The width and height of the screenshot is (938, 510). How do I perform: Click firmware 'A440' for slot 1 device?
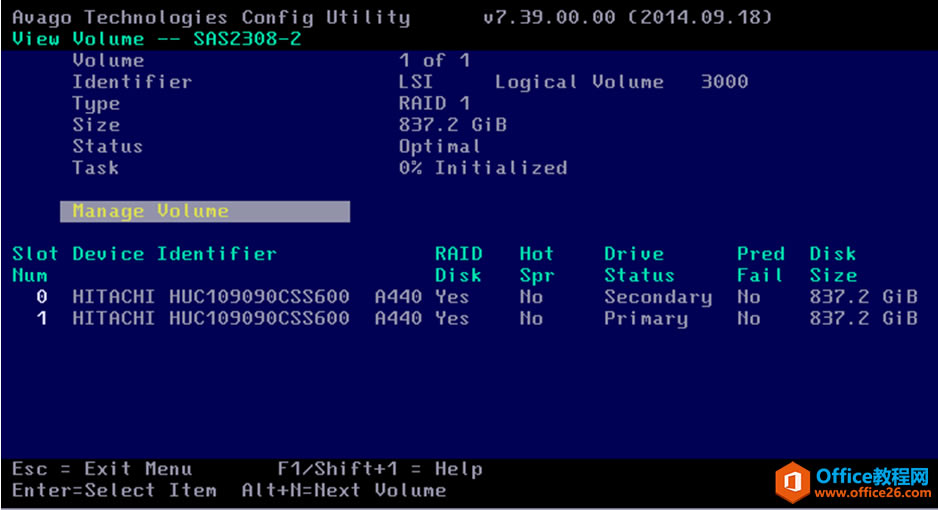[398, 319]
